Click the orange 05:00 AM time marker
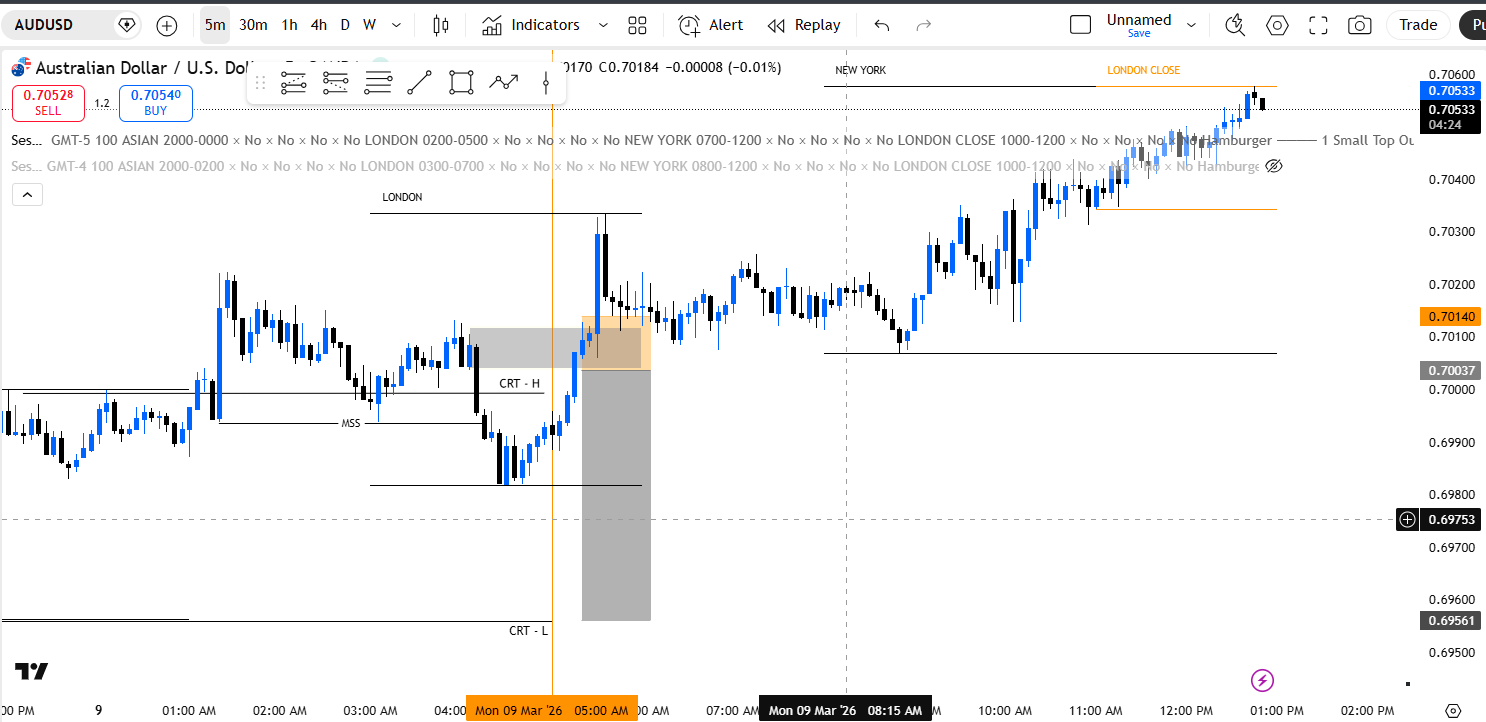Viewport: 1486px width, 722px height. click(x=551, y=711)
